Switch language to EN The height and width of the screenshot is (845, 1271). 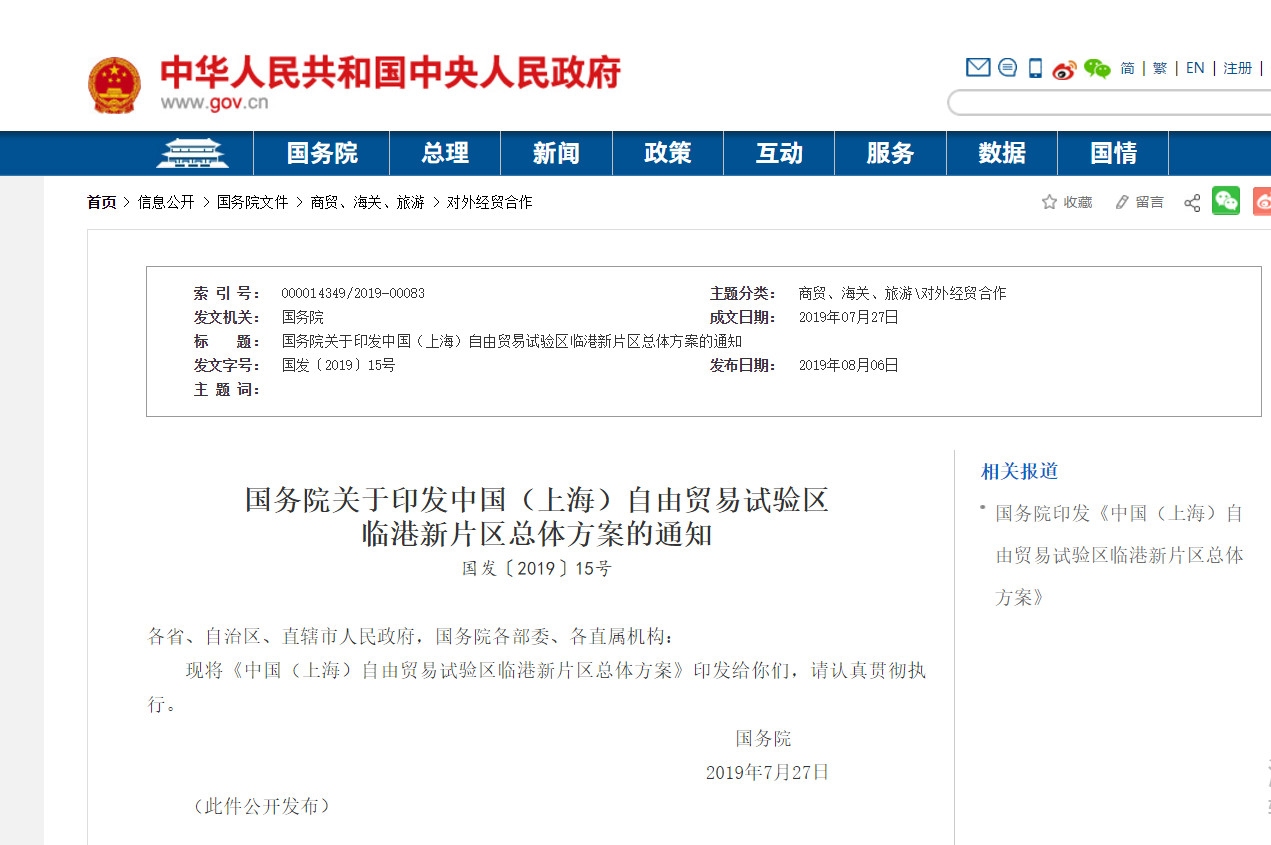point(1195,68)
